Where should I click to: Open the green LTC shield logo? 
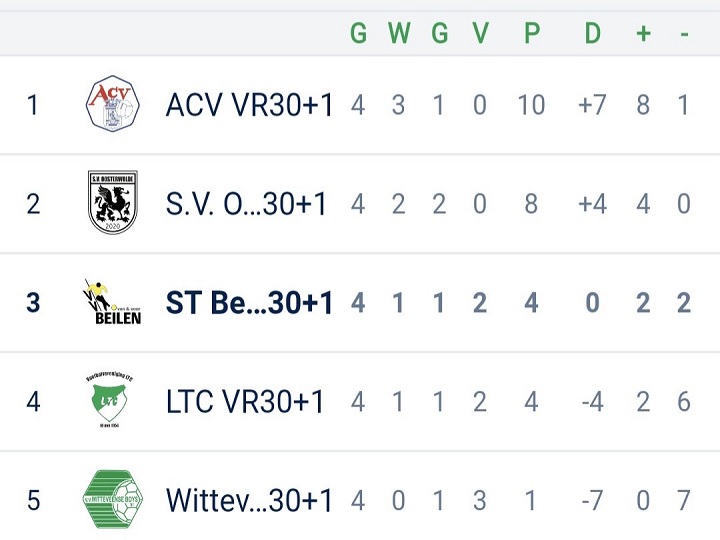click(110, 401)
